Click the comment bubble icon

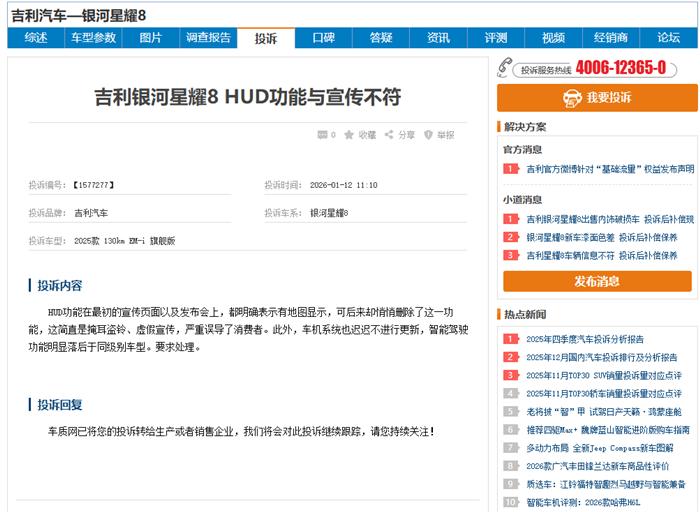coord(322,135)
